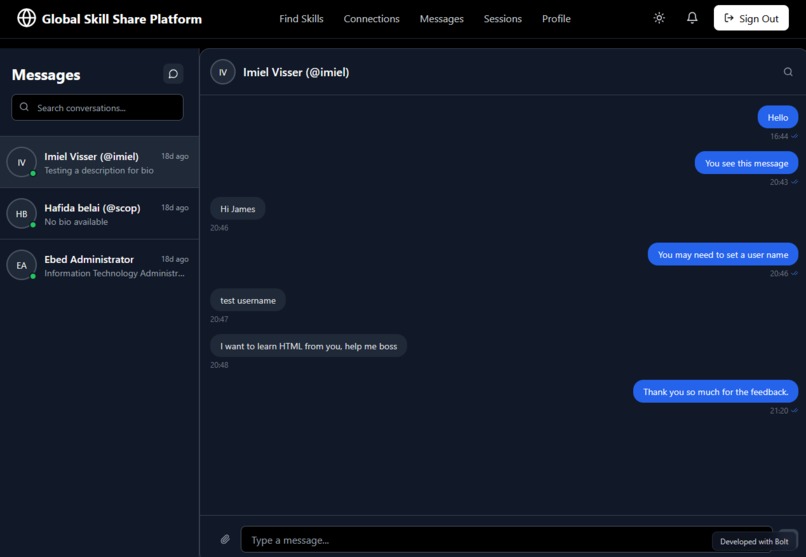806x557 pixels.
Task: Click the IV avatar in conversation list
Action: coord(22,162)
